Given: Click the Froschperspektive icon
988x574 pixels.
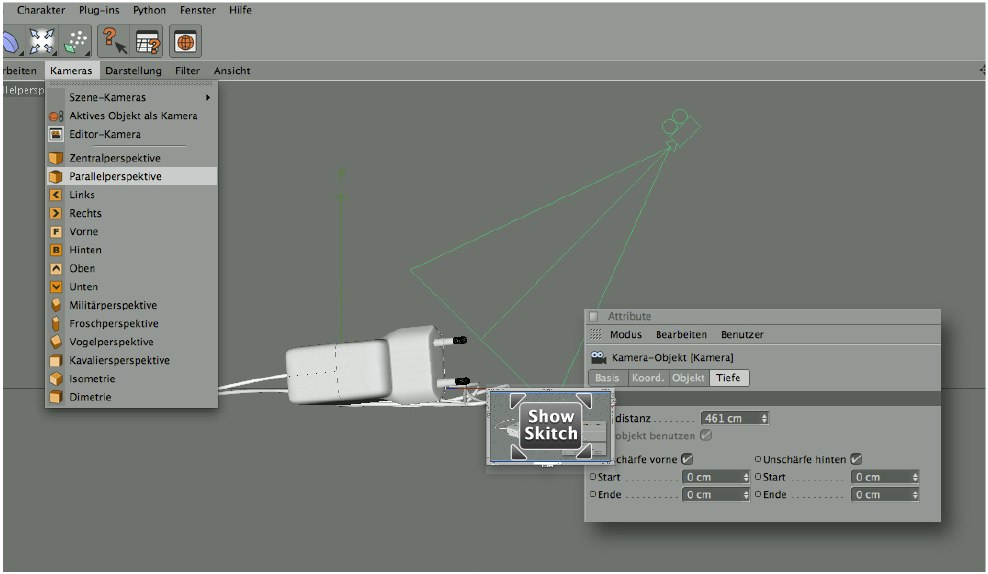Looking at the screenshot, I should [56, 324].
